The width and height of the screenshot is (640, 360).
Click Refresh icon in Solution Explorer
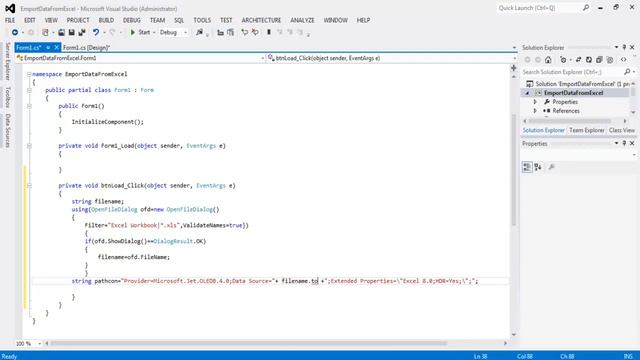click(x=589, y=60)
